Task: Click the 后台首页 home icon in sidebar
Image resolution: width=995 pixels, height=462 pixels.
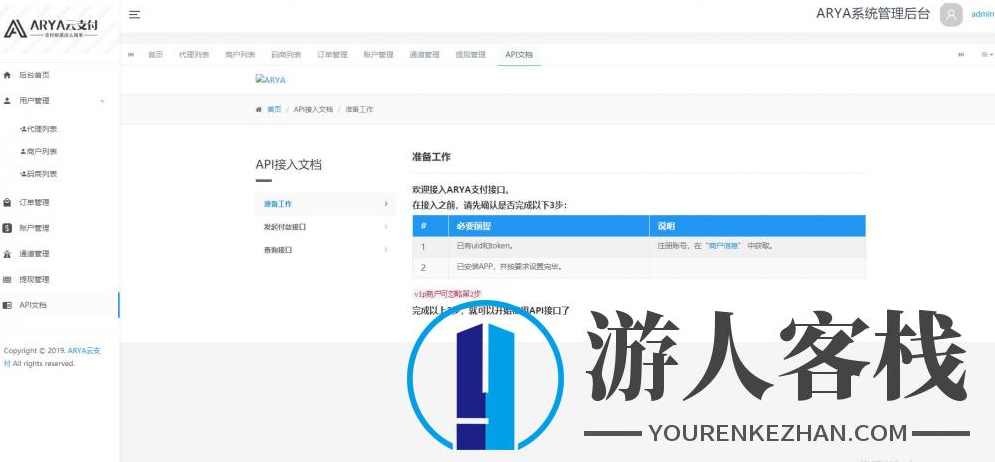Action: pos(8,75)
